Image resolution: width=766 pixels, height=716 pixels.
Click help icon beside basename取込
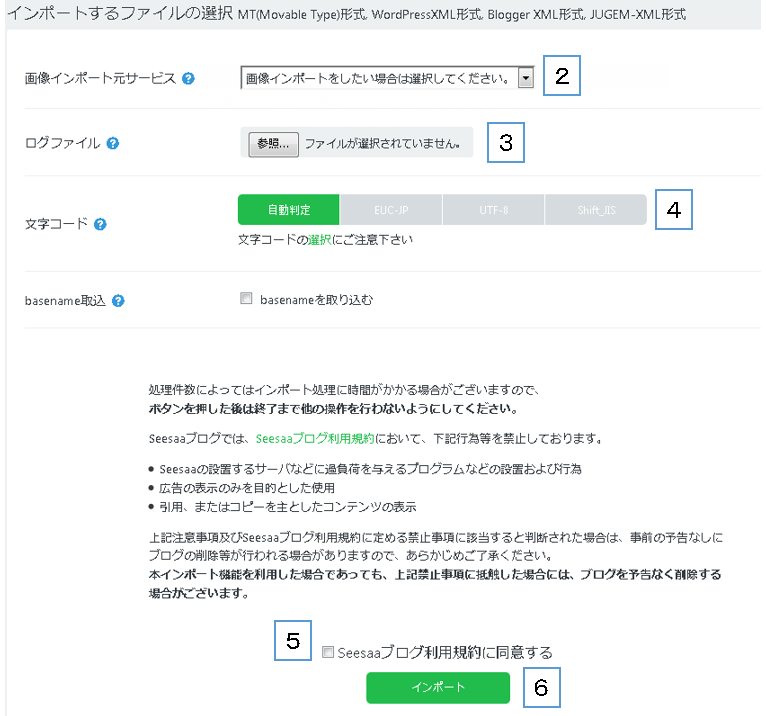(119, 299)
